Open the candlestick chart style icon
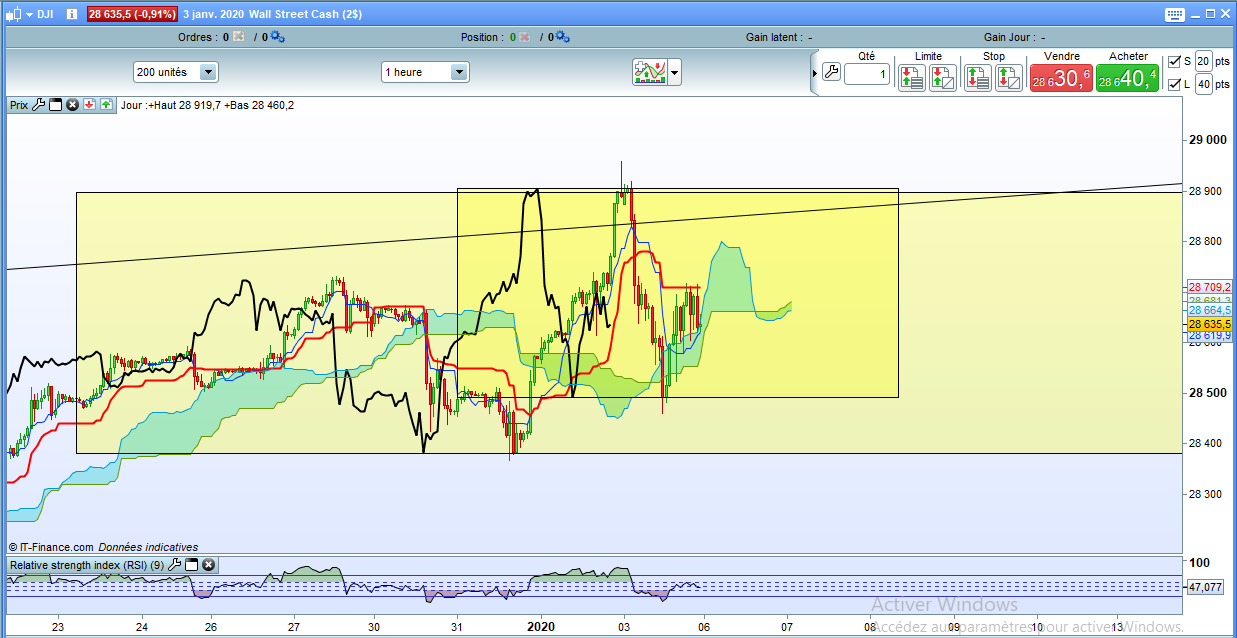Viewport: 1237px width, 638px height. tap(13, 14)
